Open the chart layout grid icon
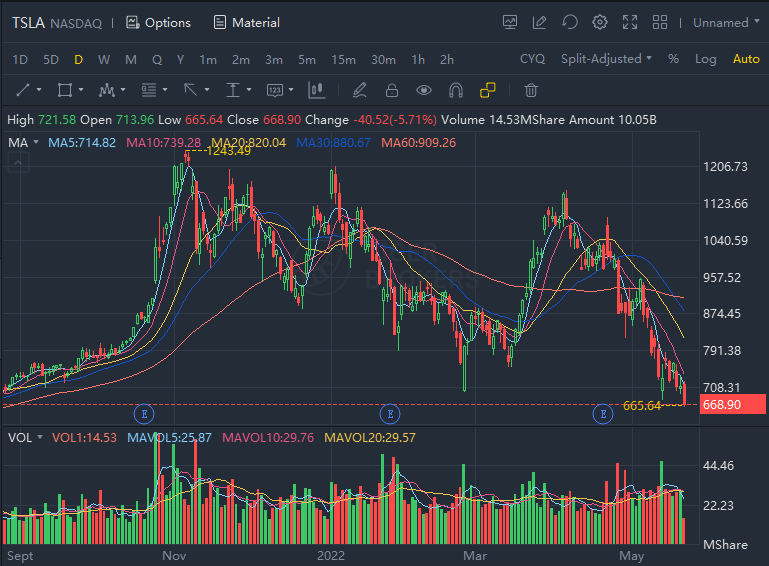769x566 pixels. [660, 22]
